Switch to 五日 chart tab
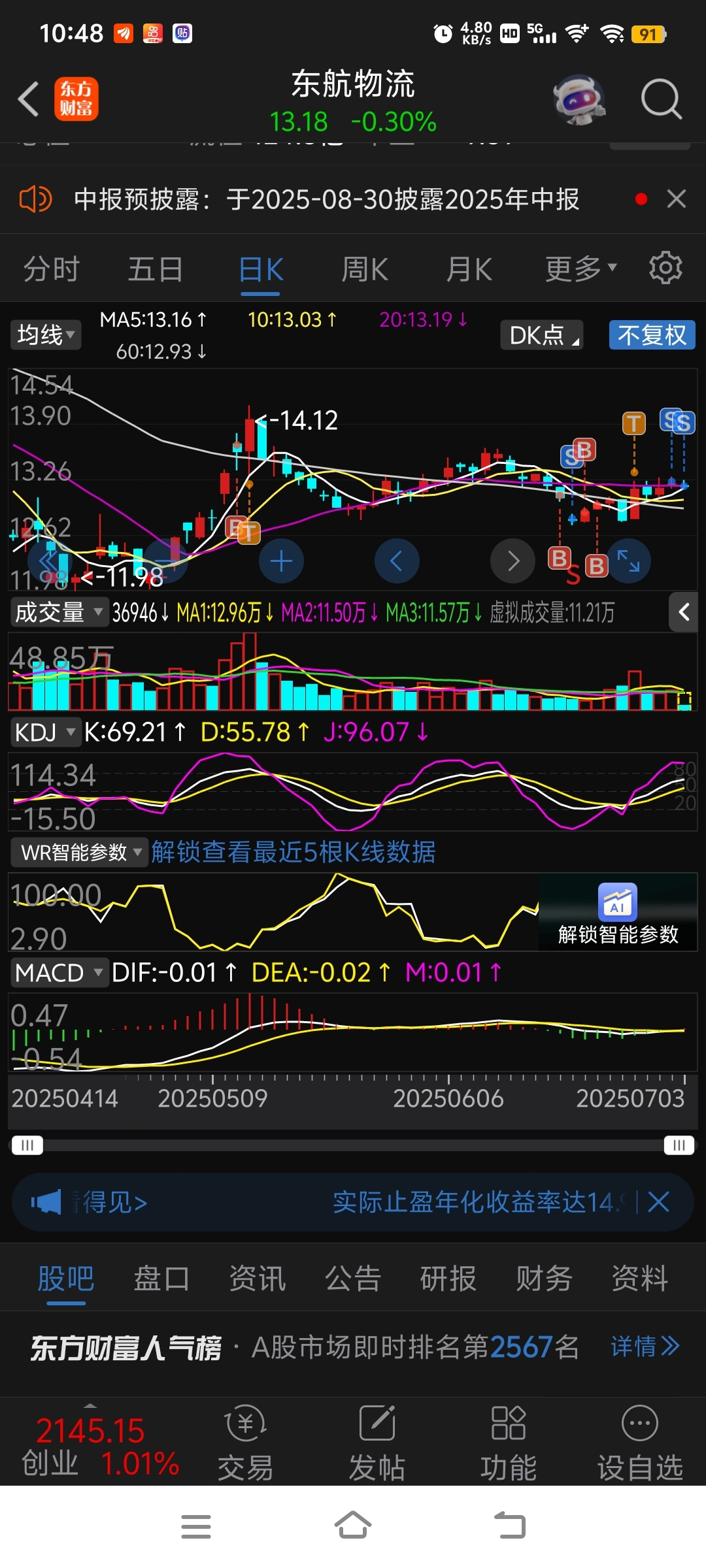Viewport: 706px width, 1568px height. tap(156, 269)
